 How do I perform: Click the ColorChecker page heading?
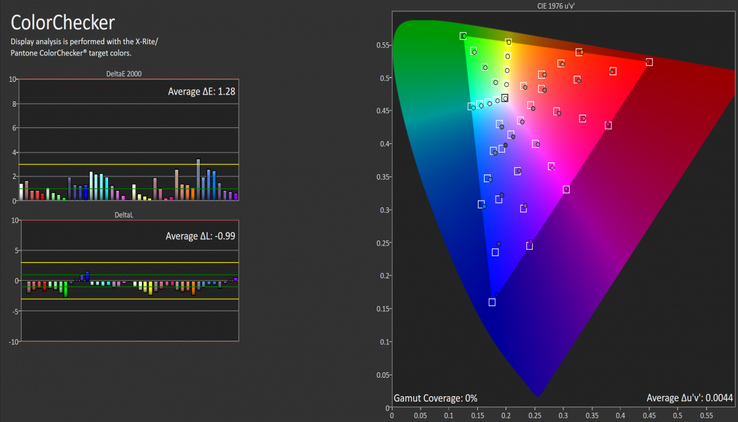click(x=63, y=23)
